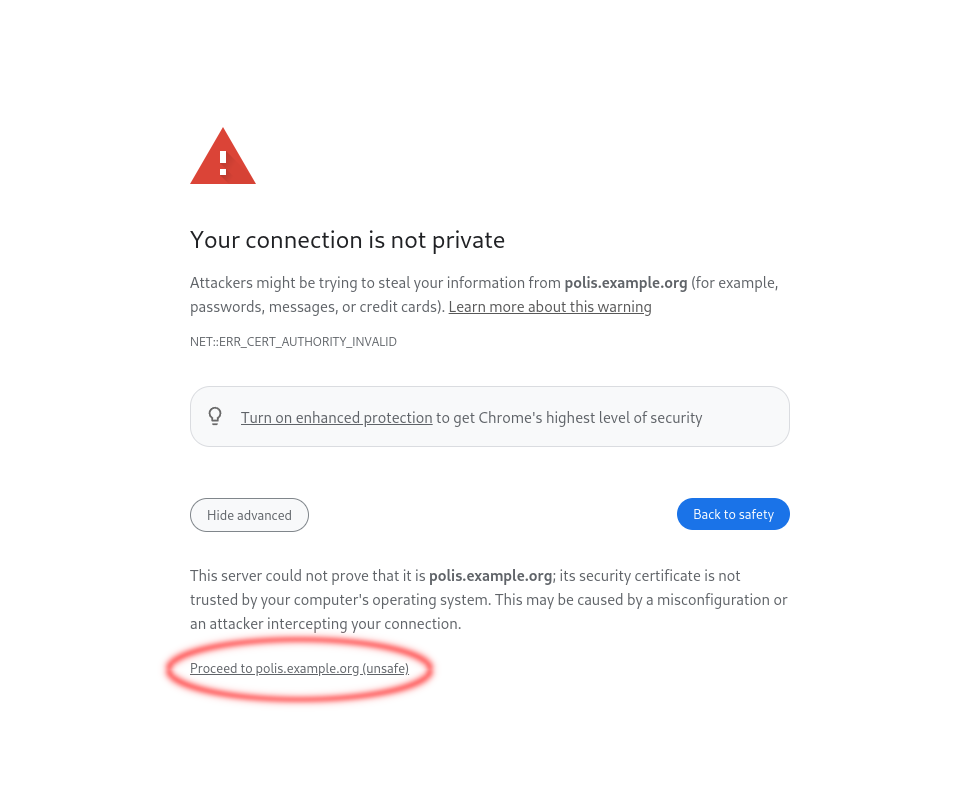Click the lightbulb icon in the protection banner
Screen dimensions: 980x800
click(x=215, y=416)
